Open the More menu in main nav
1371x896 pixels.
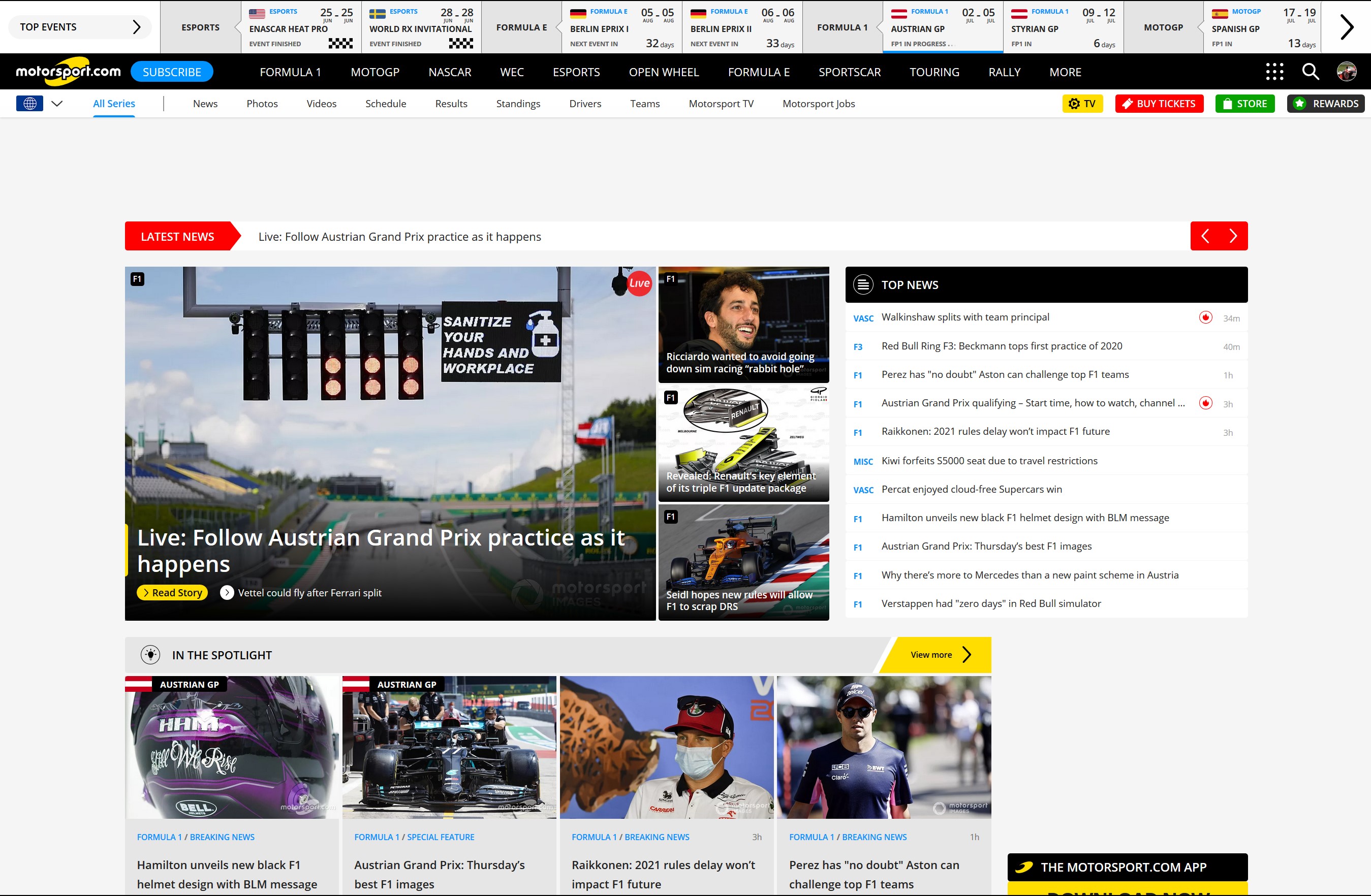[x=1065, y=72]
